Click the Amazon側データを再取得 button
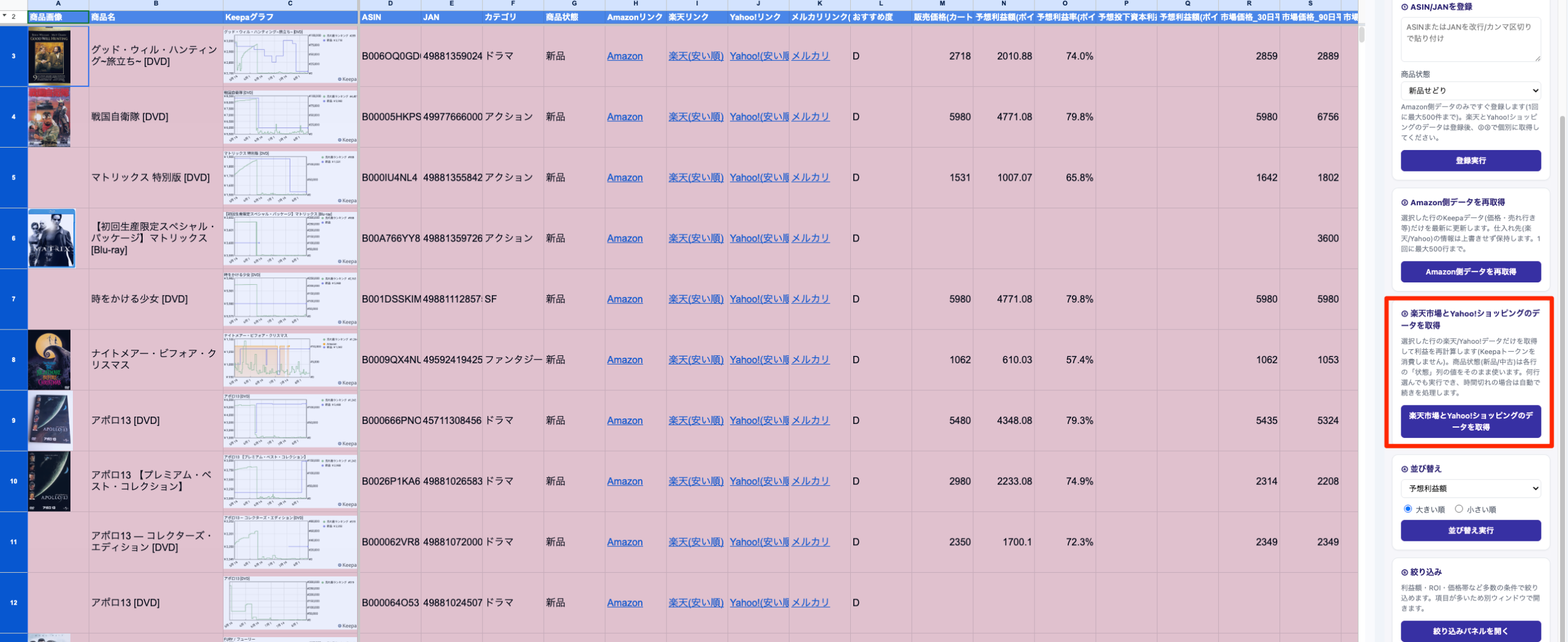 (x=1471, y=272)
